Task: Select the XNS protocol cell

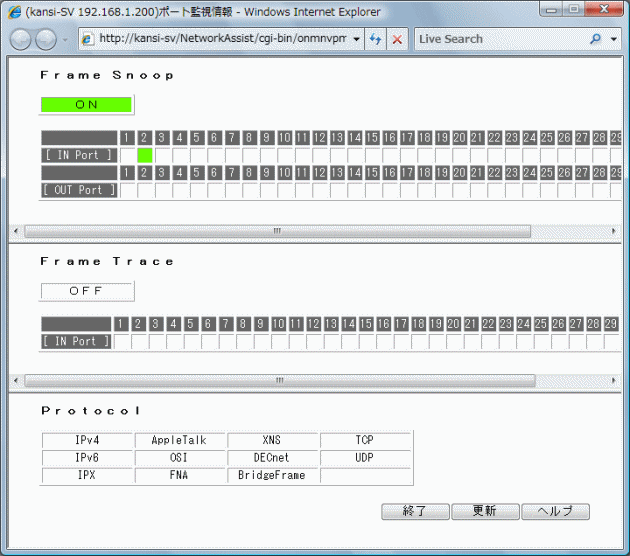Action: pos(272,440)
